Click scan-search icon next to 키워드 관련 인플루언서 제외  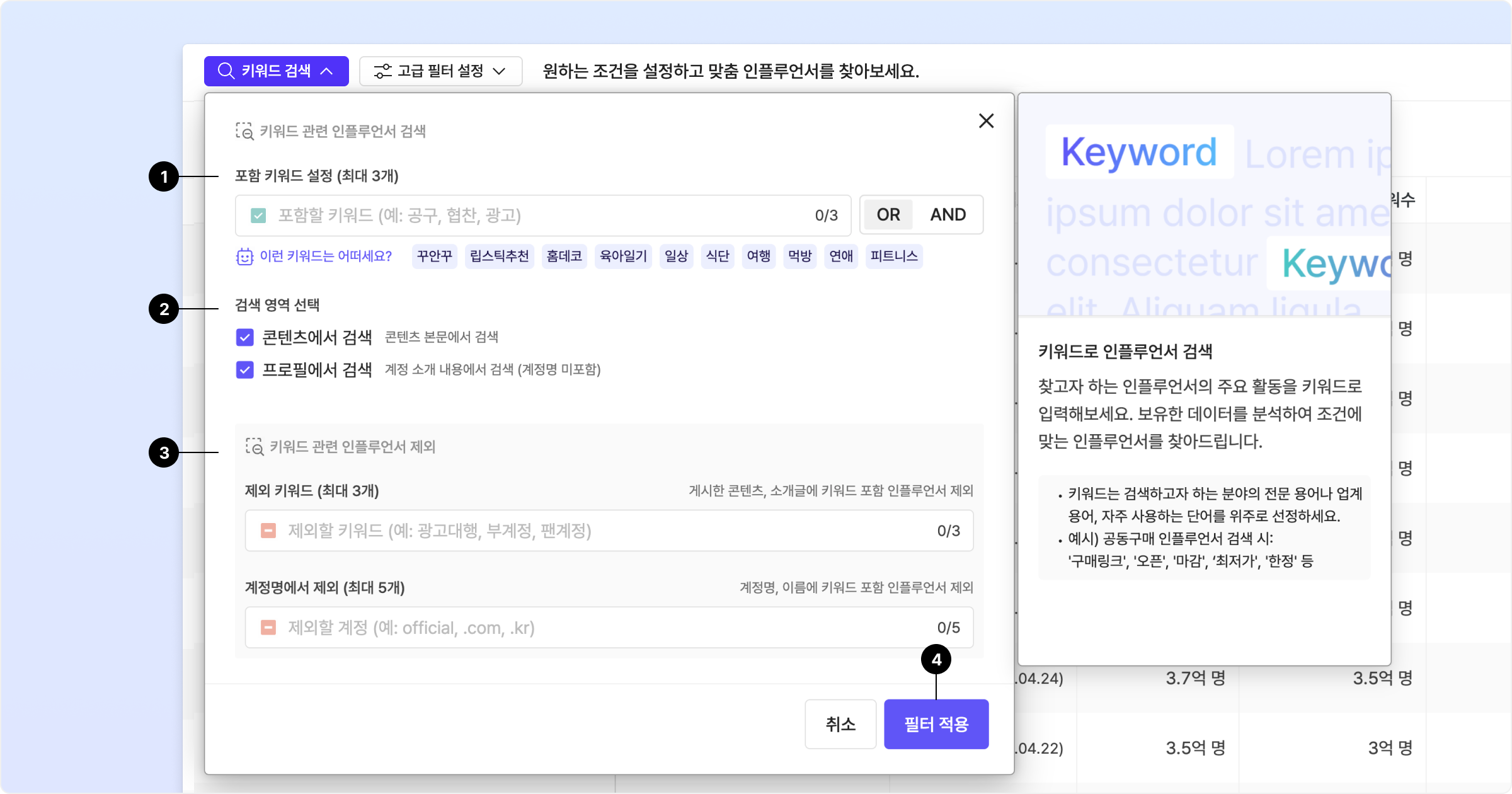(x=255, y=447)
